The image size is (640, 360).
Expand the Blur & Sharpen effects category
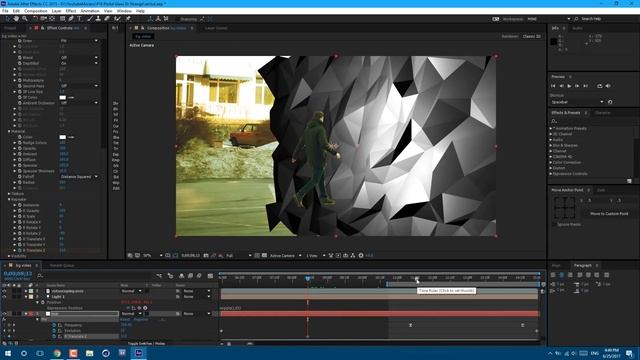coord(551,145)
